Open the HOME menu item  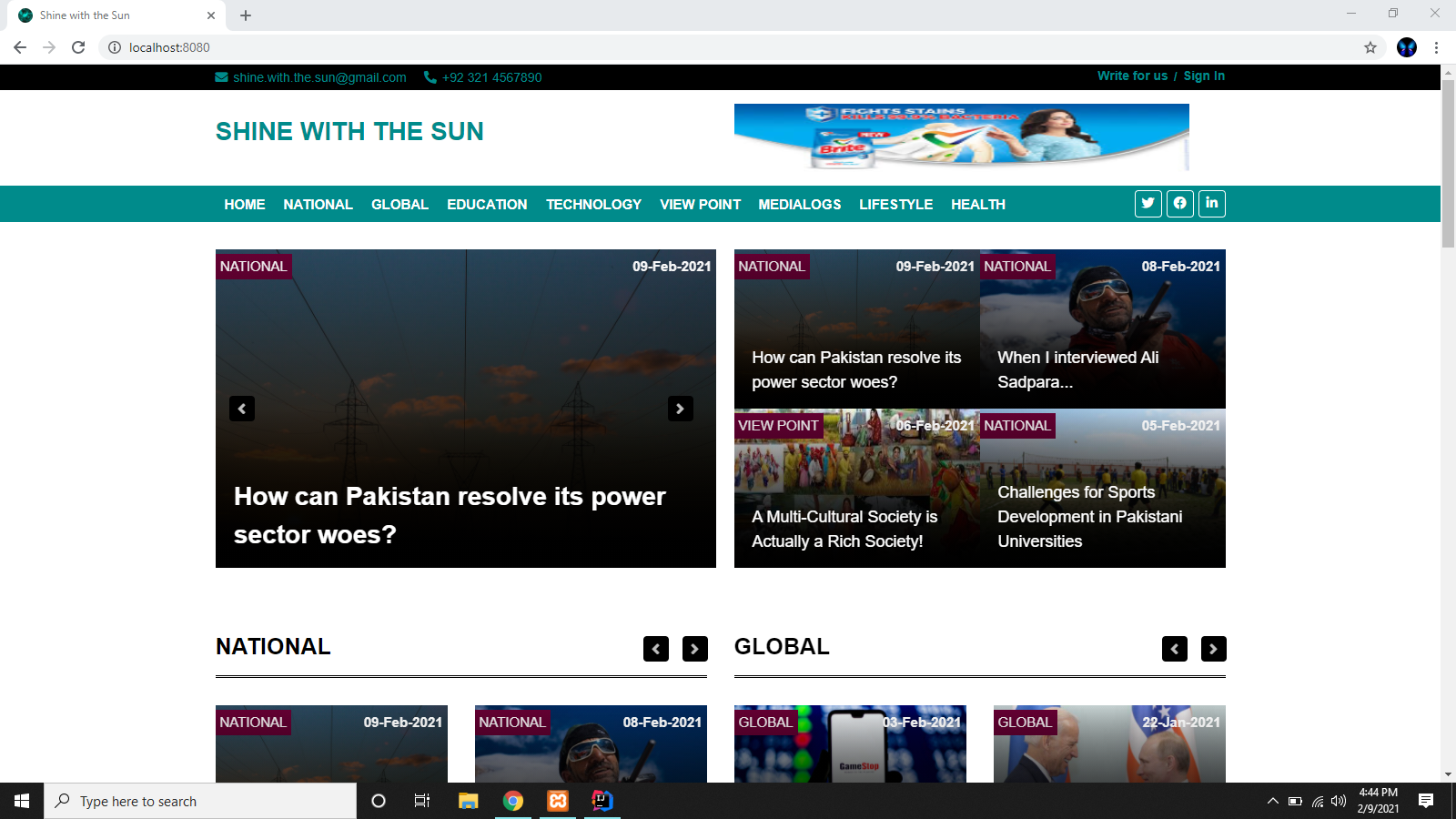click(245, 205)
